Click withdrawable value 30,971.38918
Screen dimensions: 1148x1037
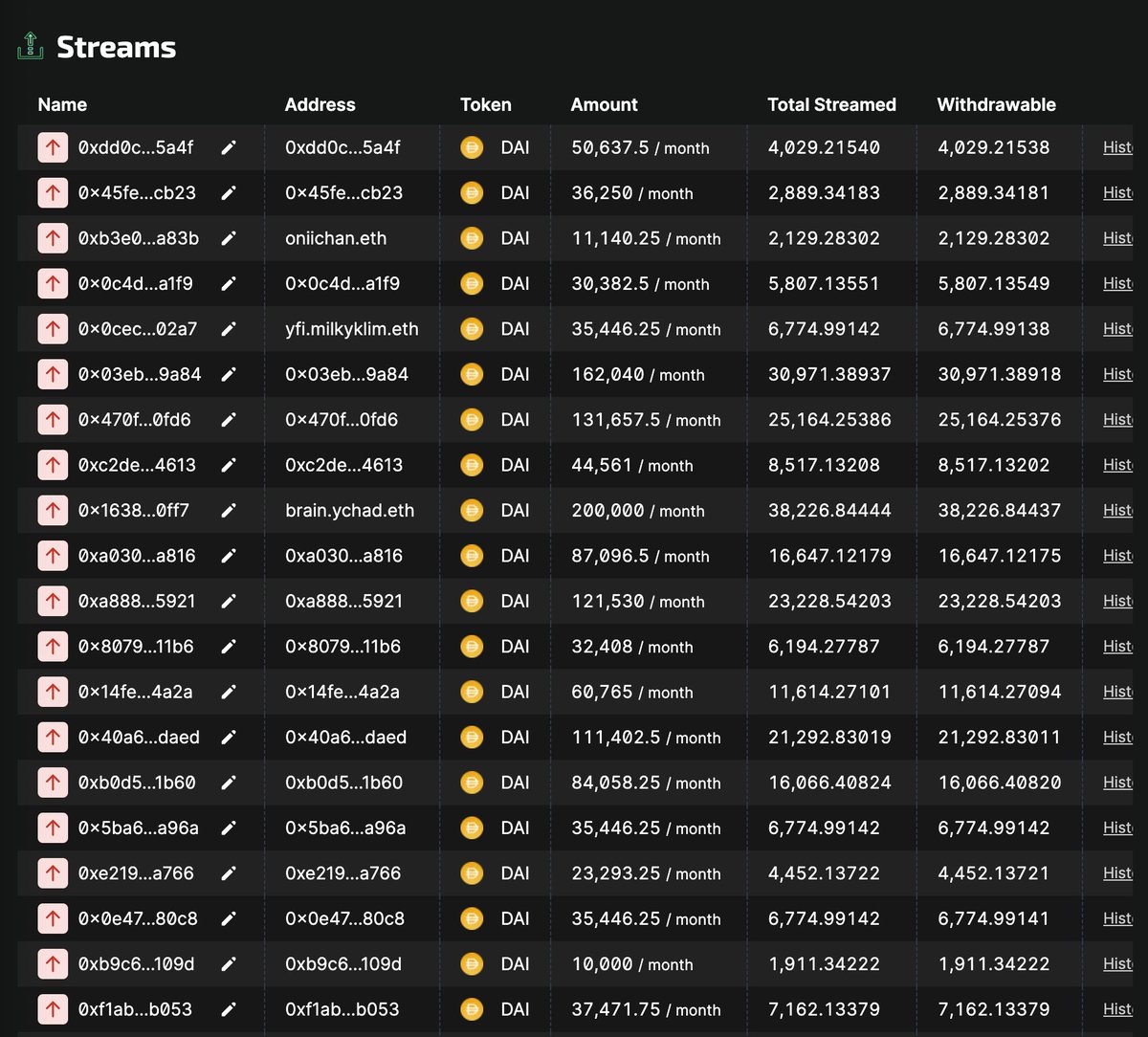[x=1000, y=374]
